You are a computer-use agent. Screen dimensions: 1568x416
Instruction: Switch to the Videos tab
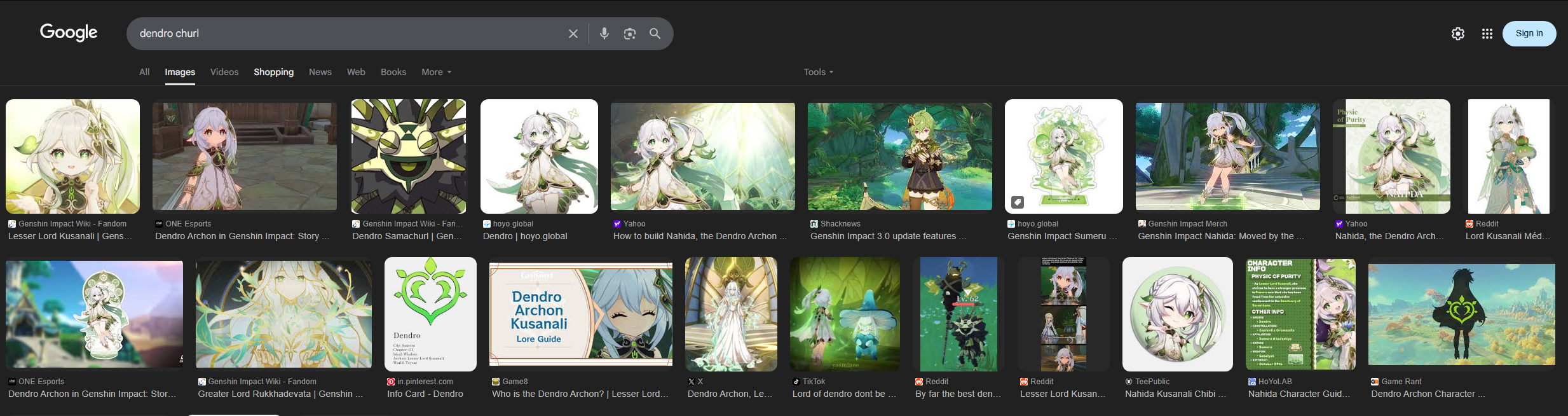point(224,72)
